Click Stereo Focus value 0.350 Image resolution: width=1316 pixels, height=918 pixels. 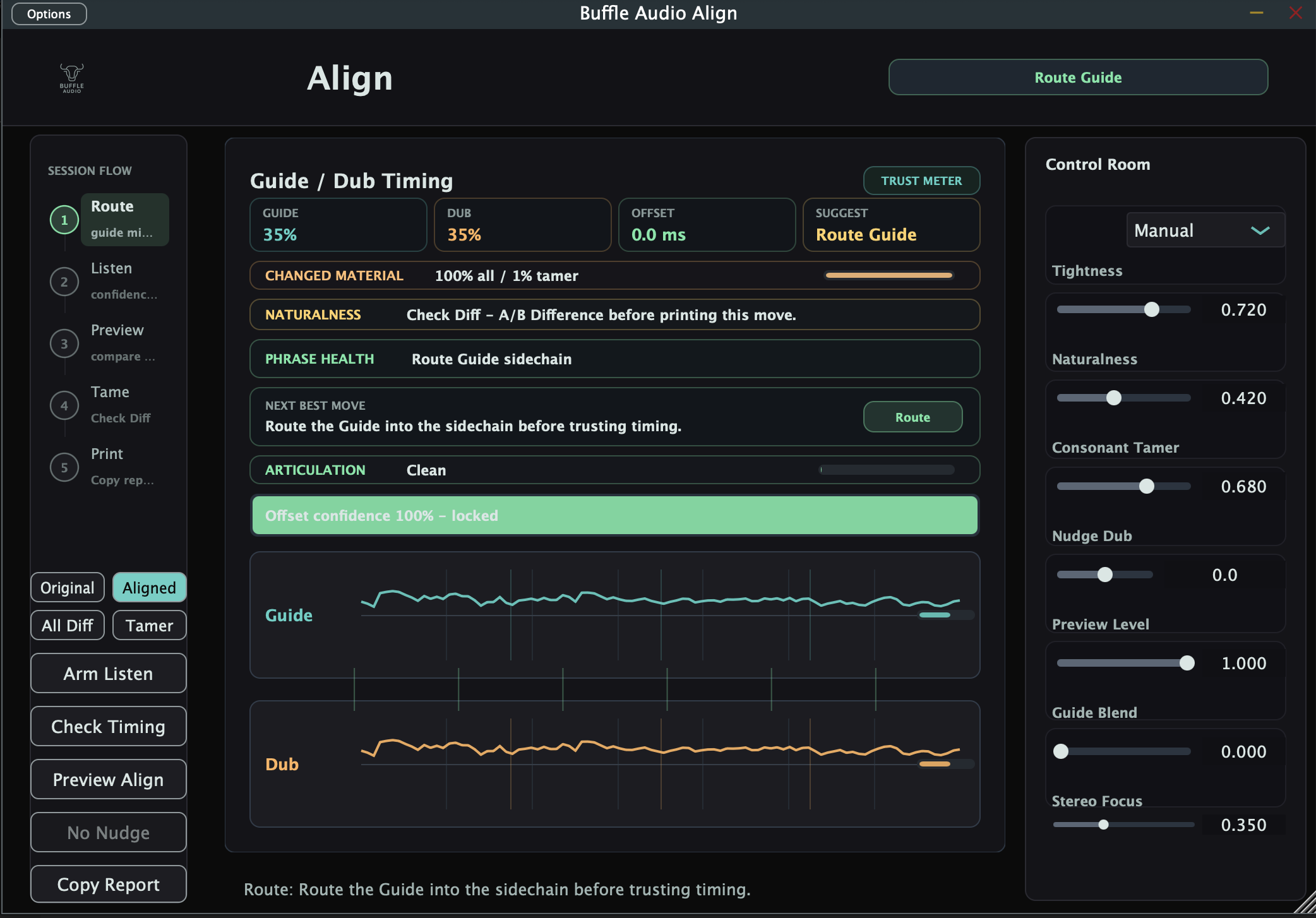click(1243, 825)
